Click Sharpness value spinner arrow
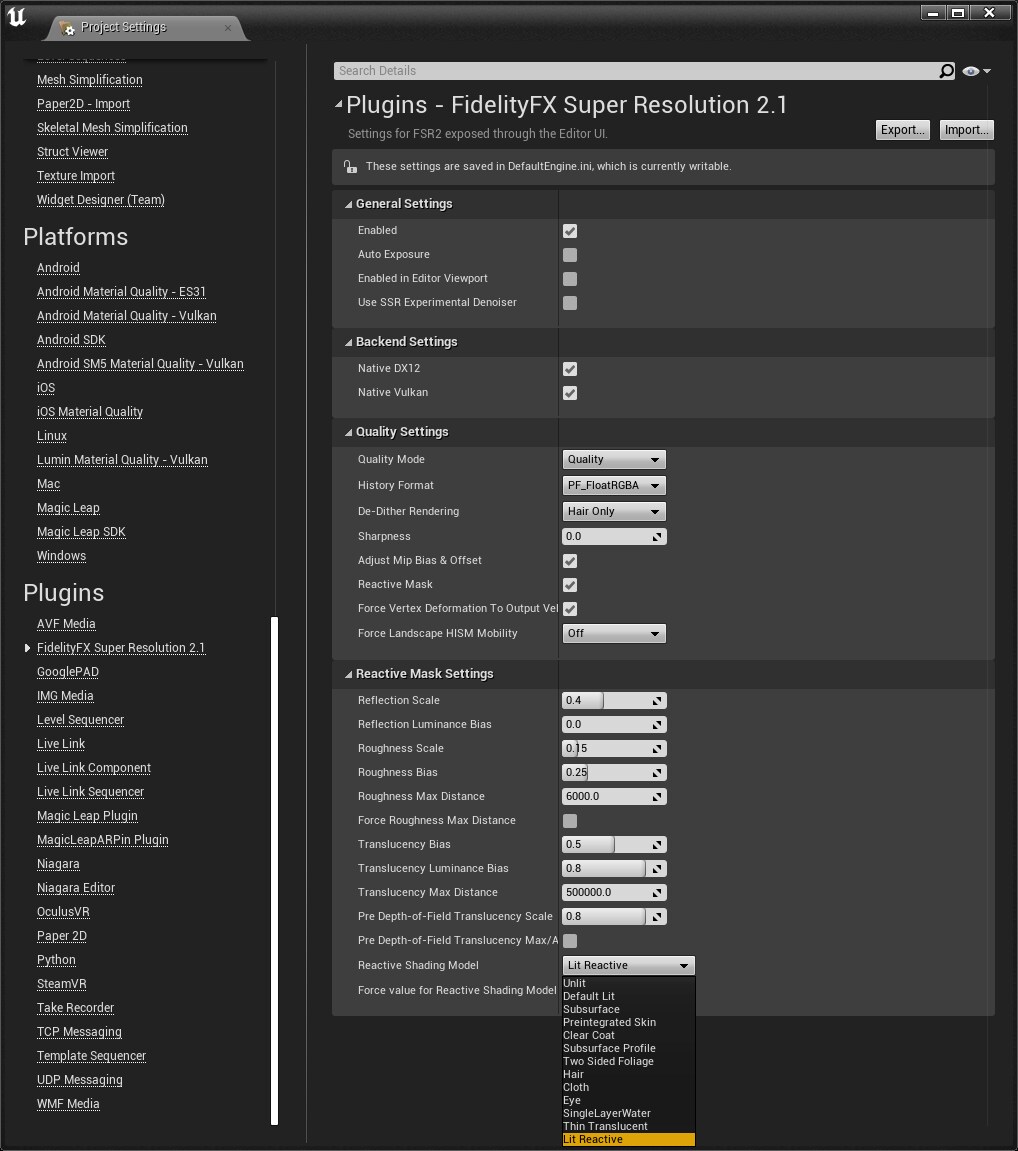This screenshot has width=1018, height=1151. click(657, 537)
